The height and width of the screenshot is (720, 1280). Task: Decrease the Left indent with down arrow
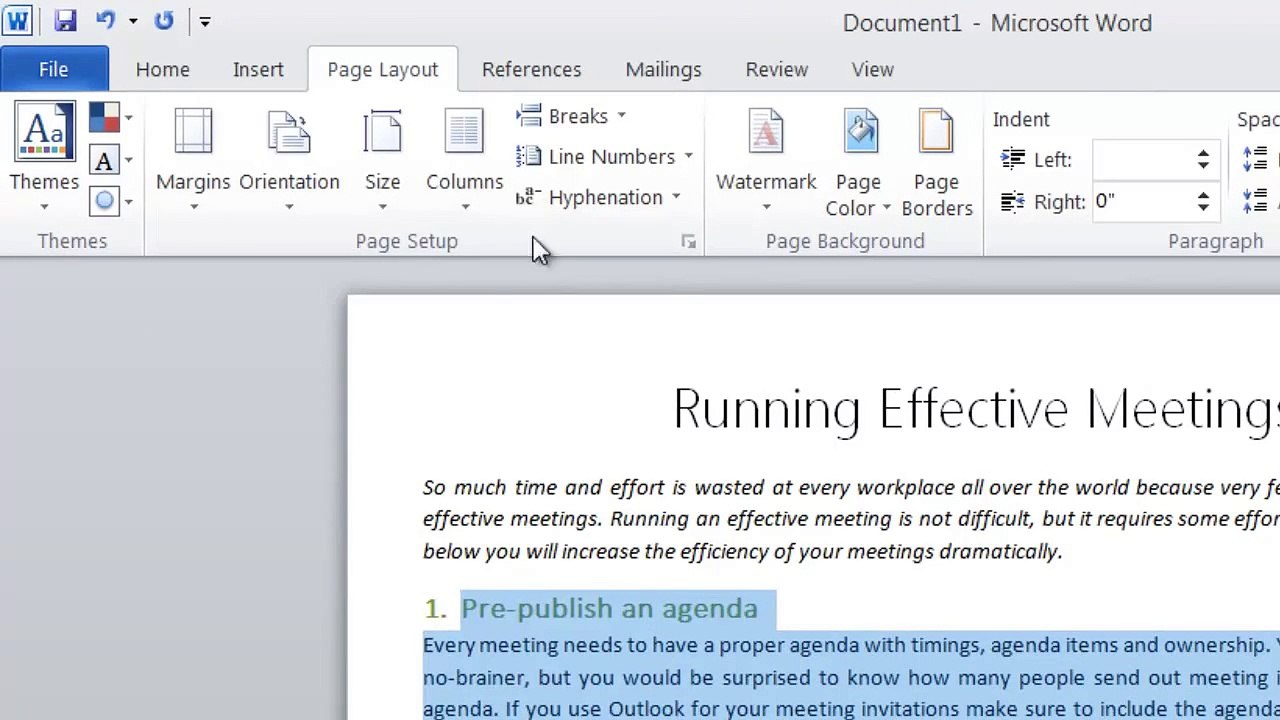(x=1203, y=166)
